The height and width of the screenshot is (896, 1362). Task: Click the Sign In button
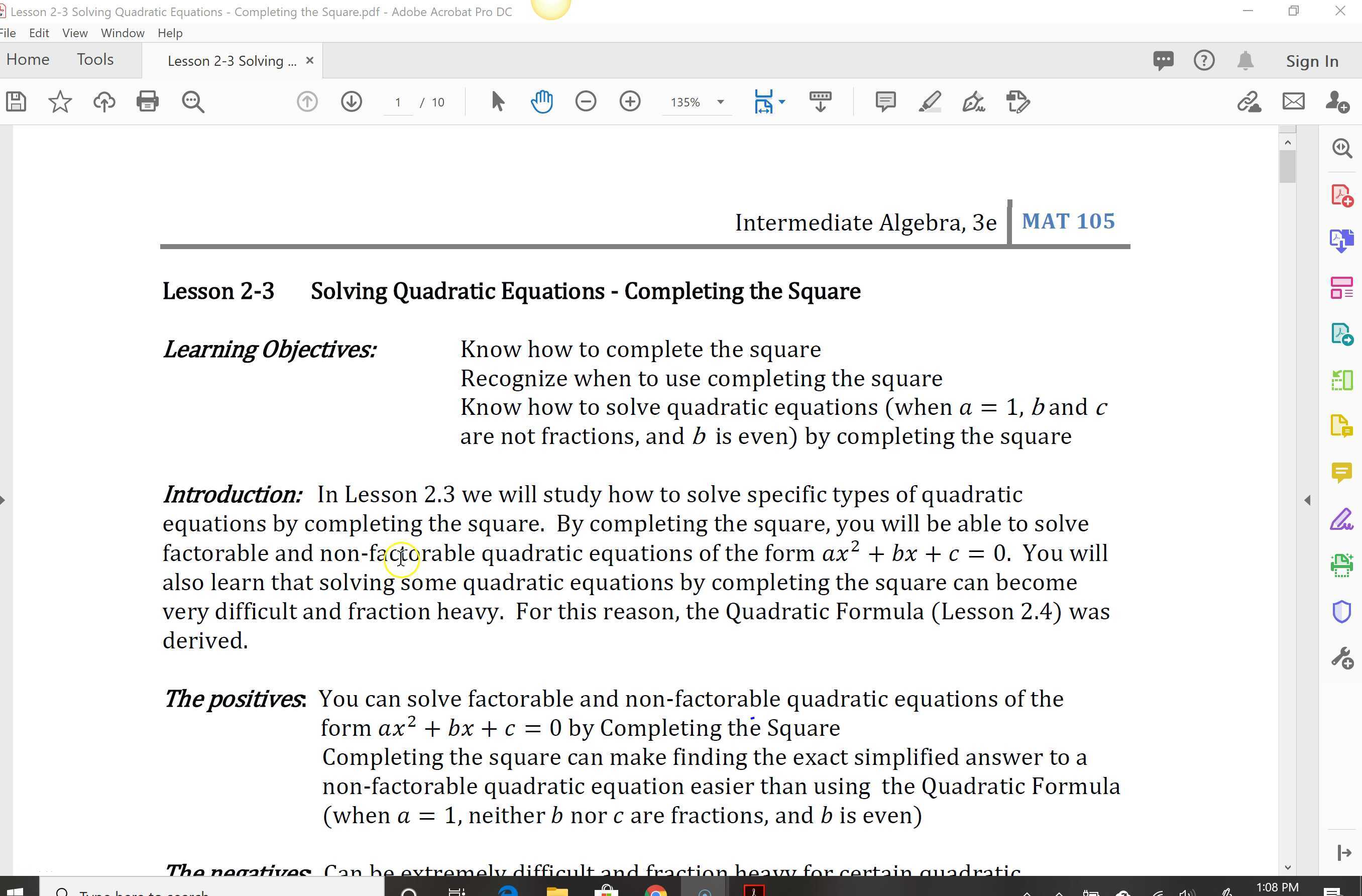click(x=1312, y=61)
